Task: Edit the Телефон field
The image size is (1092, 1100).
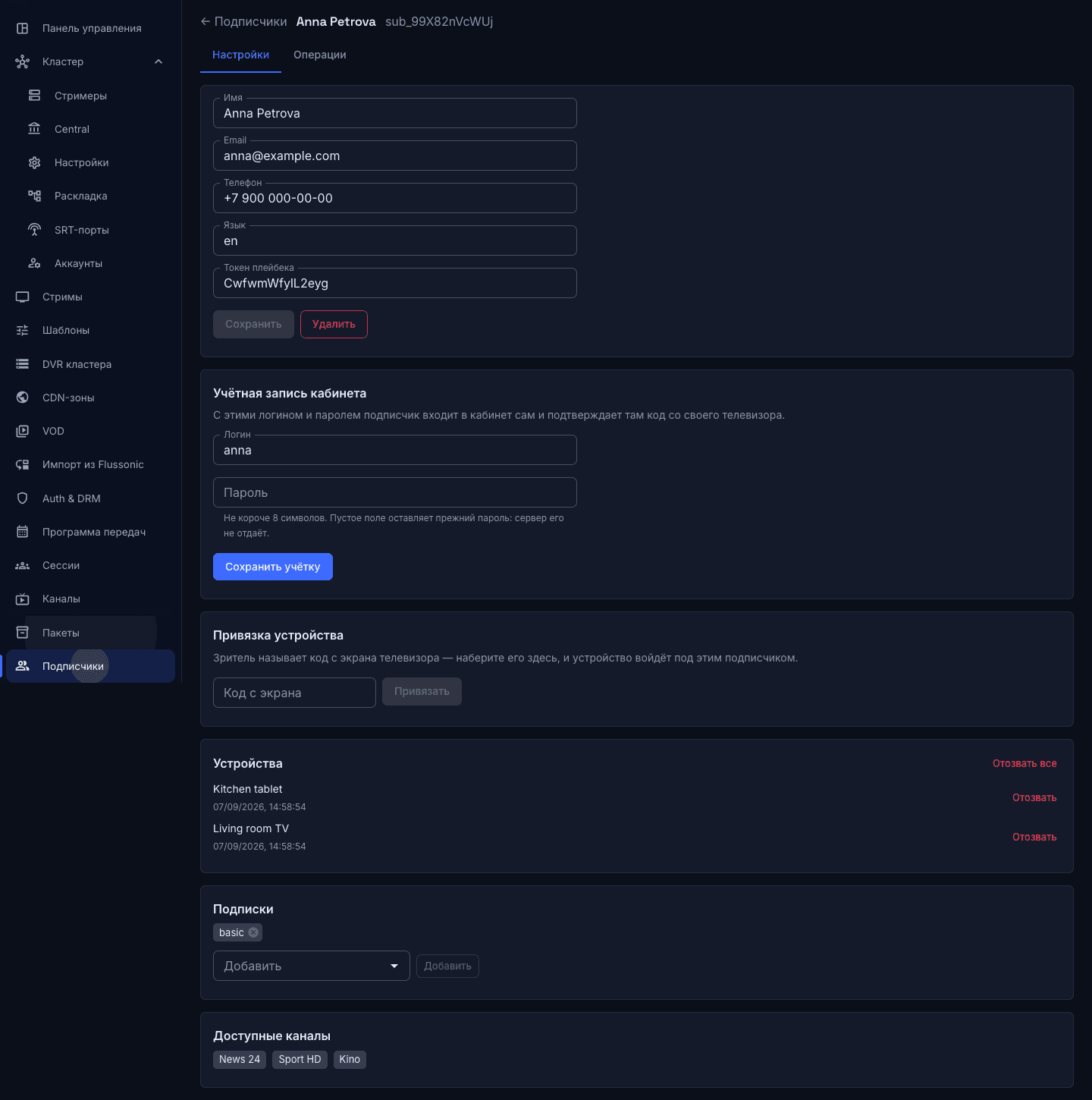Action: pyautogui.click(x=395, y=198)
